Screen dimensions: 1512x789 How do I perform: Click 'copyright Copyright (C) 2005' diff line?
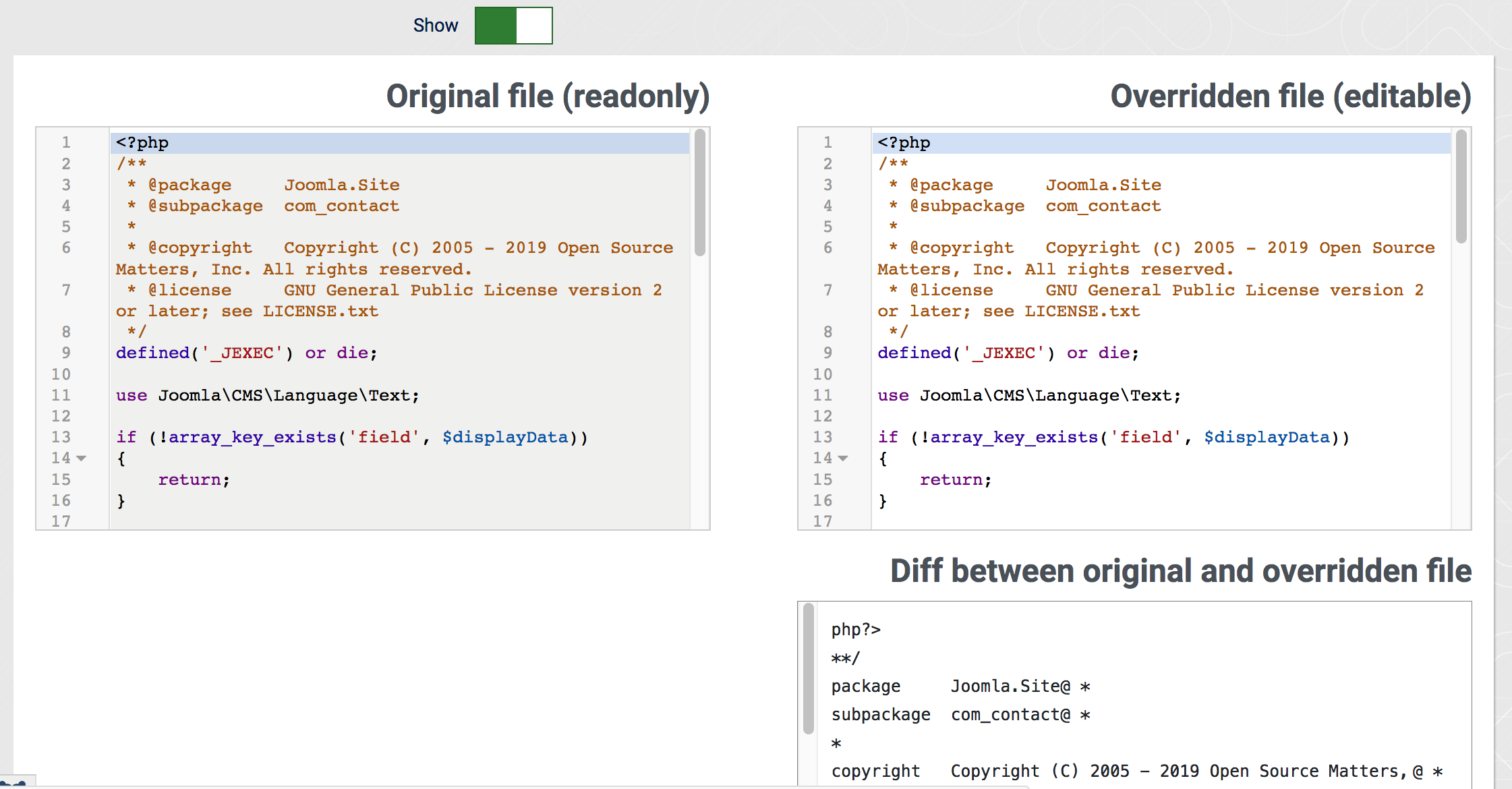1137,771
